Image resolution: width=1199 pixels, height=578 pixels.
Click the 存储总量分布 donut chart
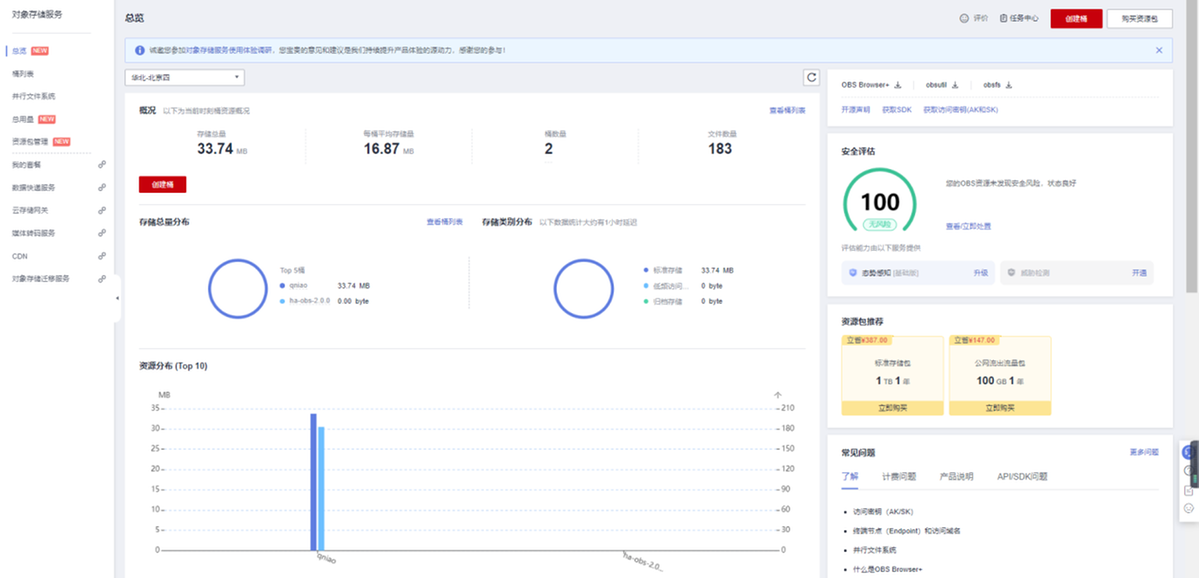[238, 289]
